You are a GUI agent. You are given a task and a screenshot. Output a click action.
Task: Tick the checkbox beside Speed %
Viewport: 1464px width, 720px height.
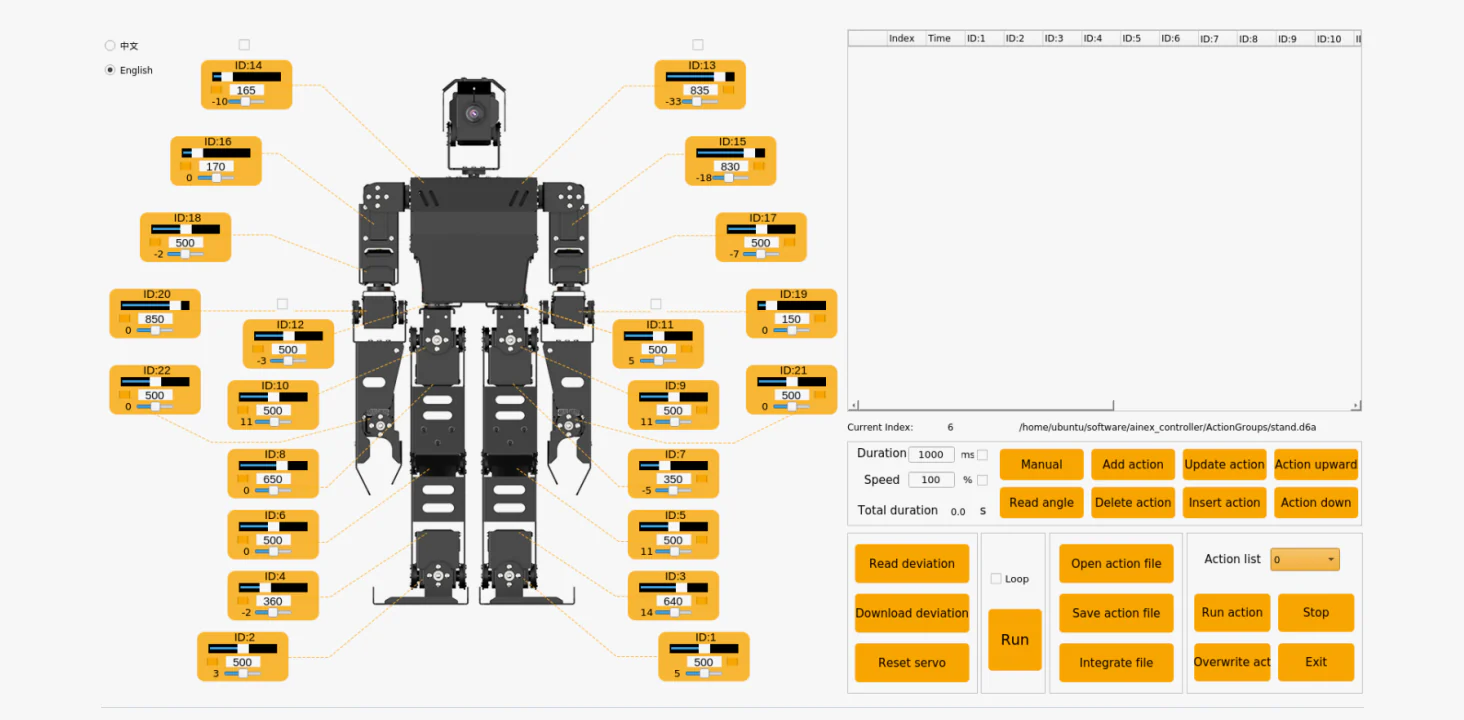[982, 480]
